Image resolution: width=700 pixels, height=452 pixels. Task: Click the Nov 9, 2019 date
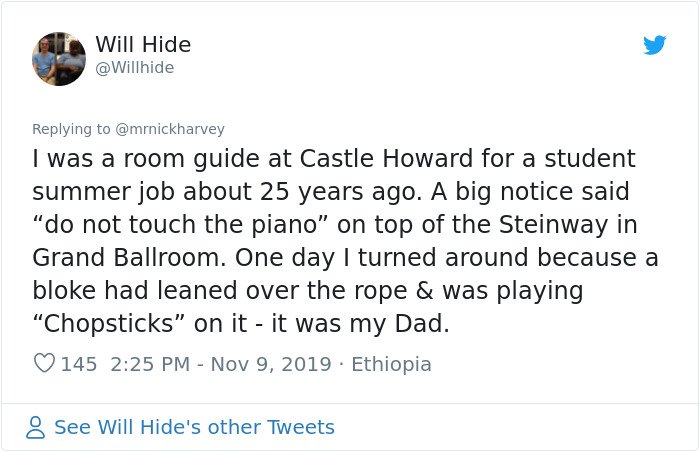point(271,364)
